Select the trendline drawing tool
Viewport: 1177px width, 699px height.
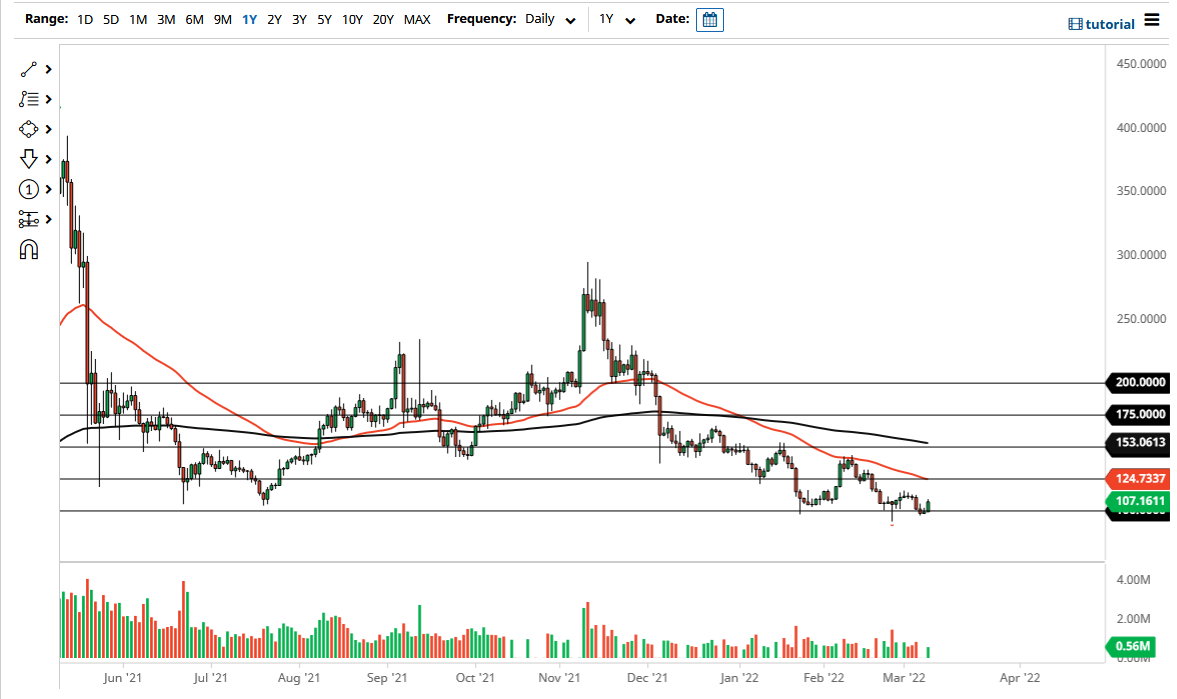pyautogui.click(x=29, y=69)
